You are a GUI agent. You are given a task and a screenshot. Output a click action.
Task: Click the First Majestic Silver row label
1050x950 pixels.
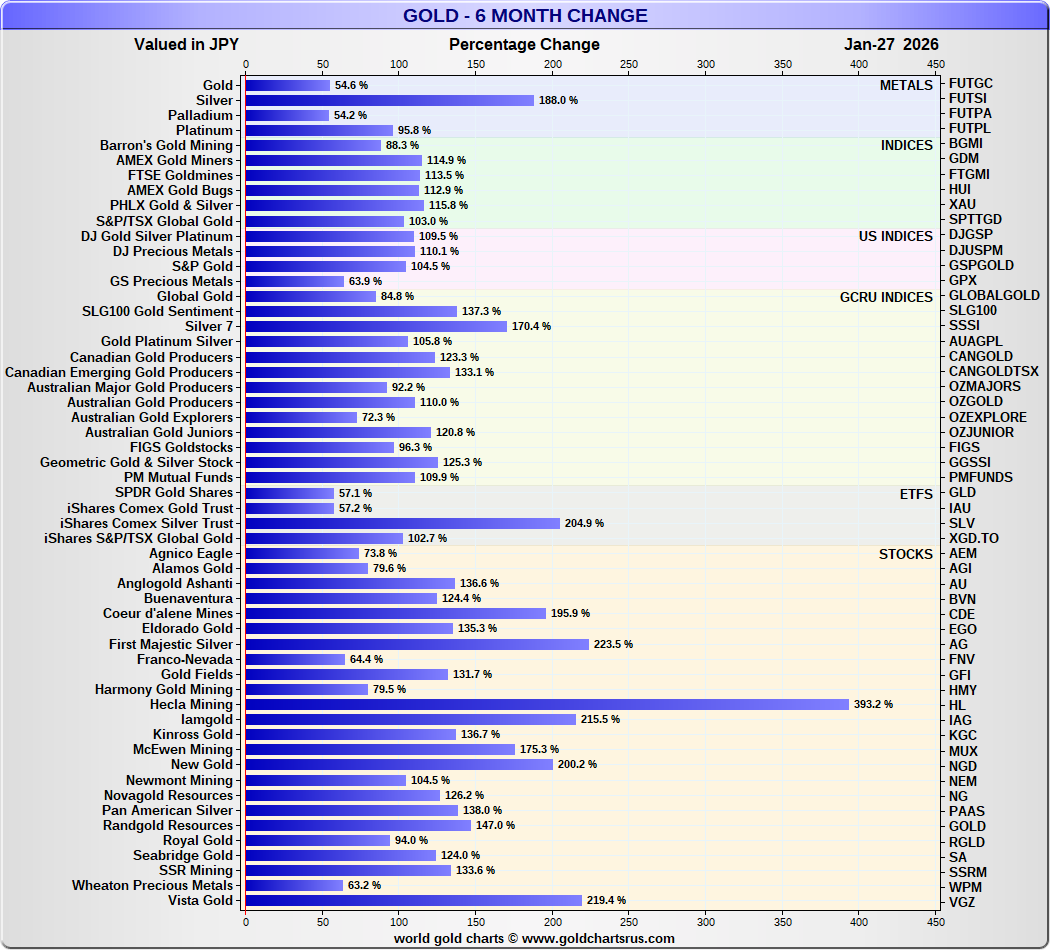point(171,644)
